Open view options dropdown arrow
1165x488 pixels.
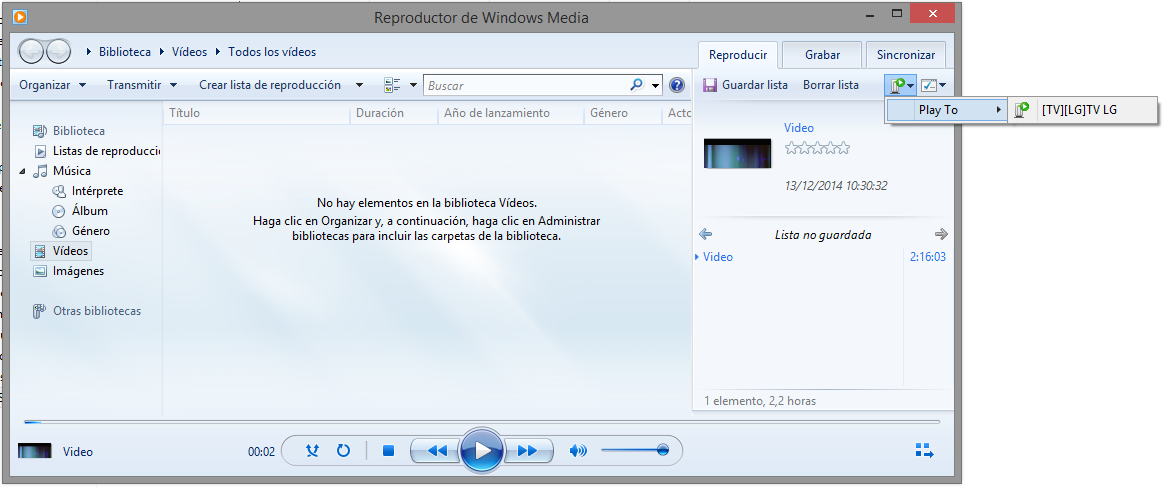[414, 85]
